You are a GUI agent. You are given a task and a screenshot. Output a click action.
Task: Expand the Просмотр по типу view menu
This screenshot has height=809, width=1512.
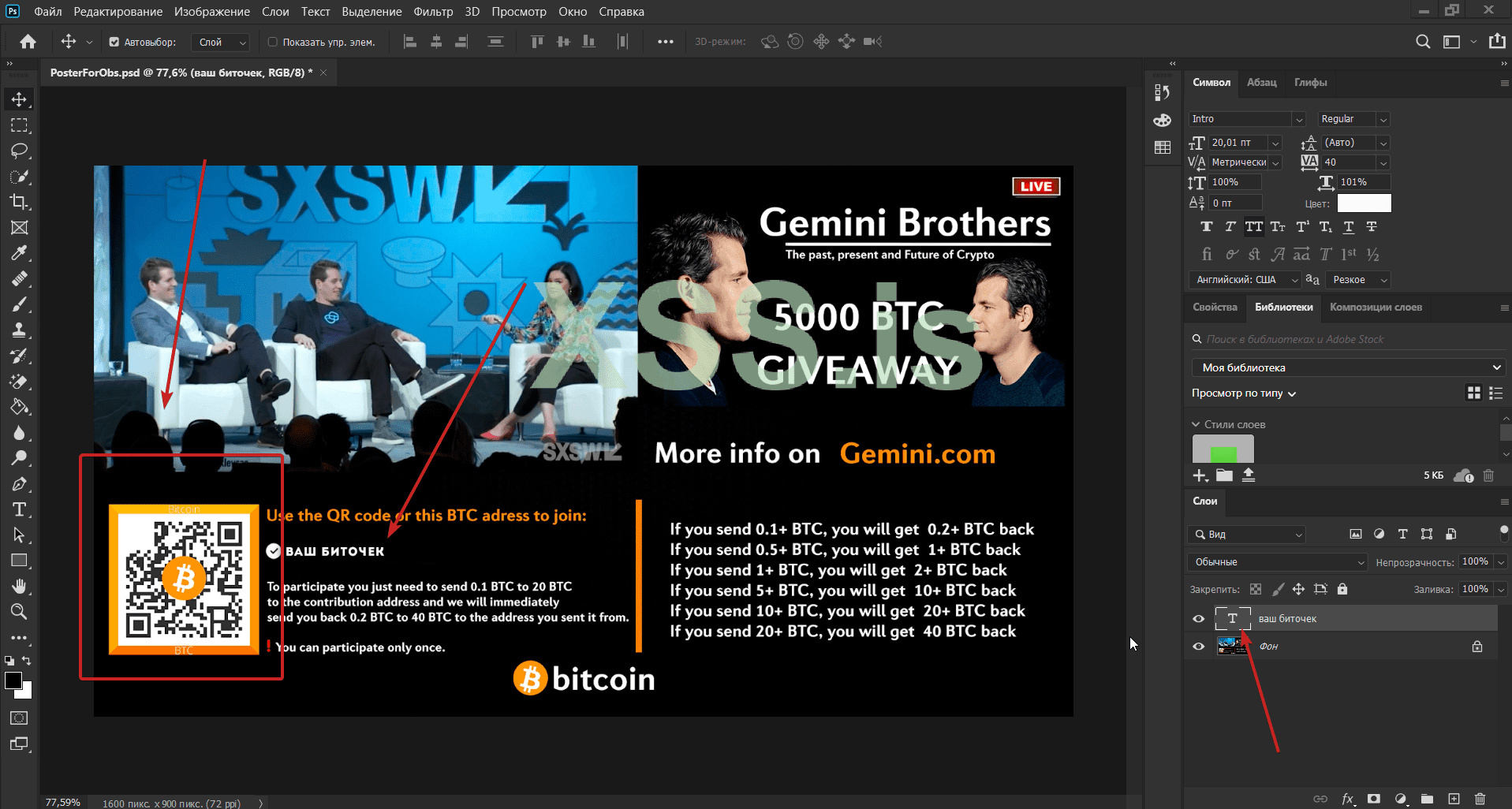pos(1244,393)
